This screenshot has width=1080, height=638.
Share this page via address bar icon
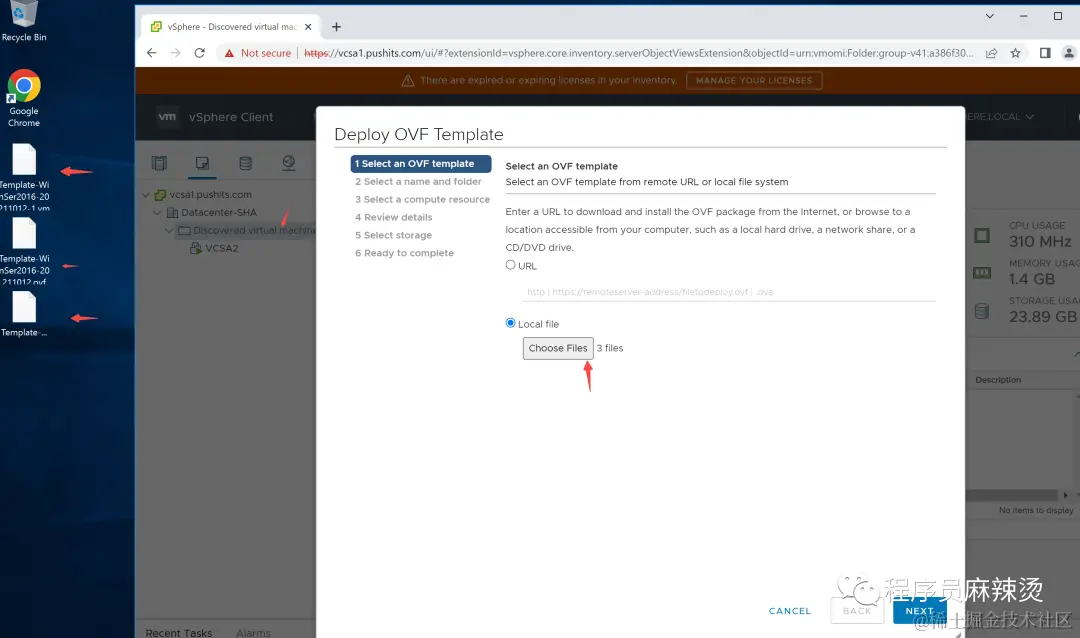pos(991,53)
